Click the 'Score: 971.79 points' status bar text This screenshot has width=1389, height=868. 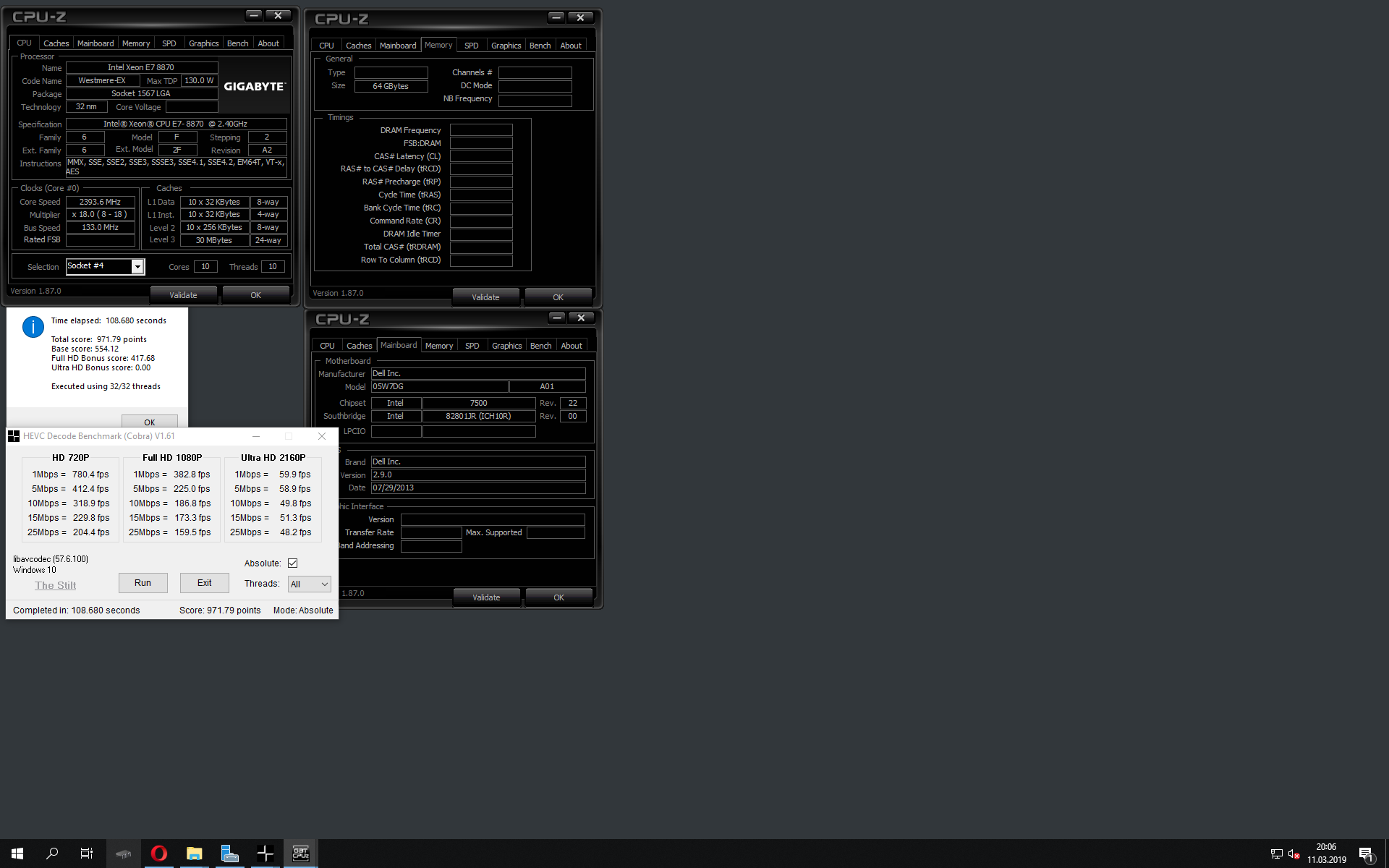[x=220, y=610]
